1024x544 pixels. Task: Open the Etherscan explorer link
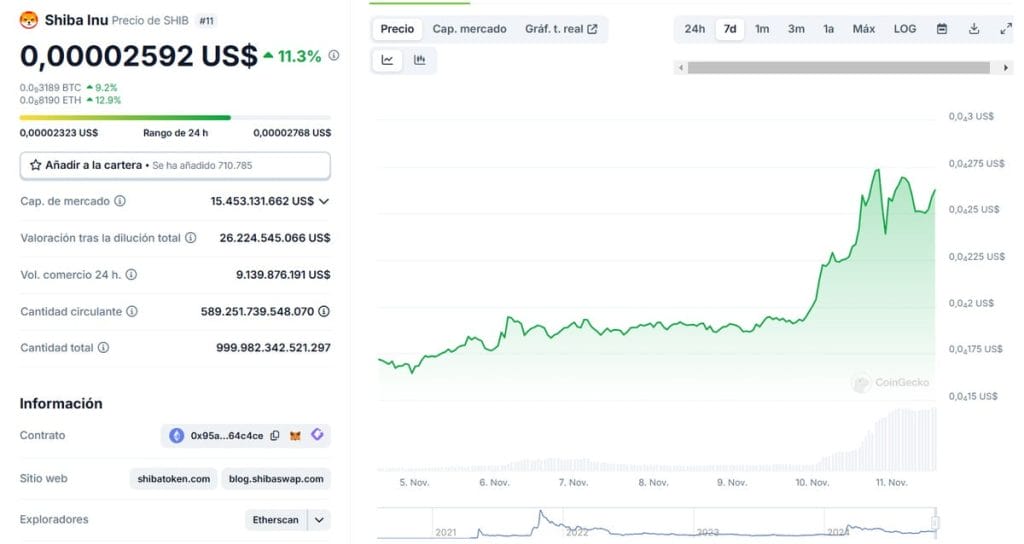276,520
